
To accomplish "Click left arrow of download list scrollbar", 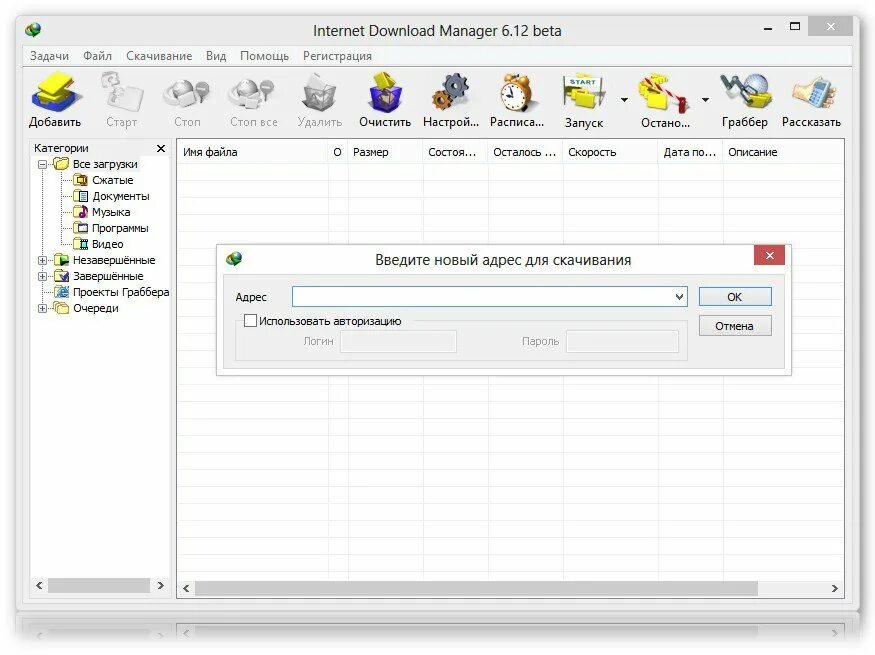I will pos(186,589).
